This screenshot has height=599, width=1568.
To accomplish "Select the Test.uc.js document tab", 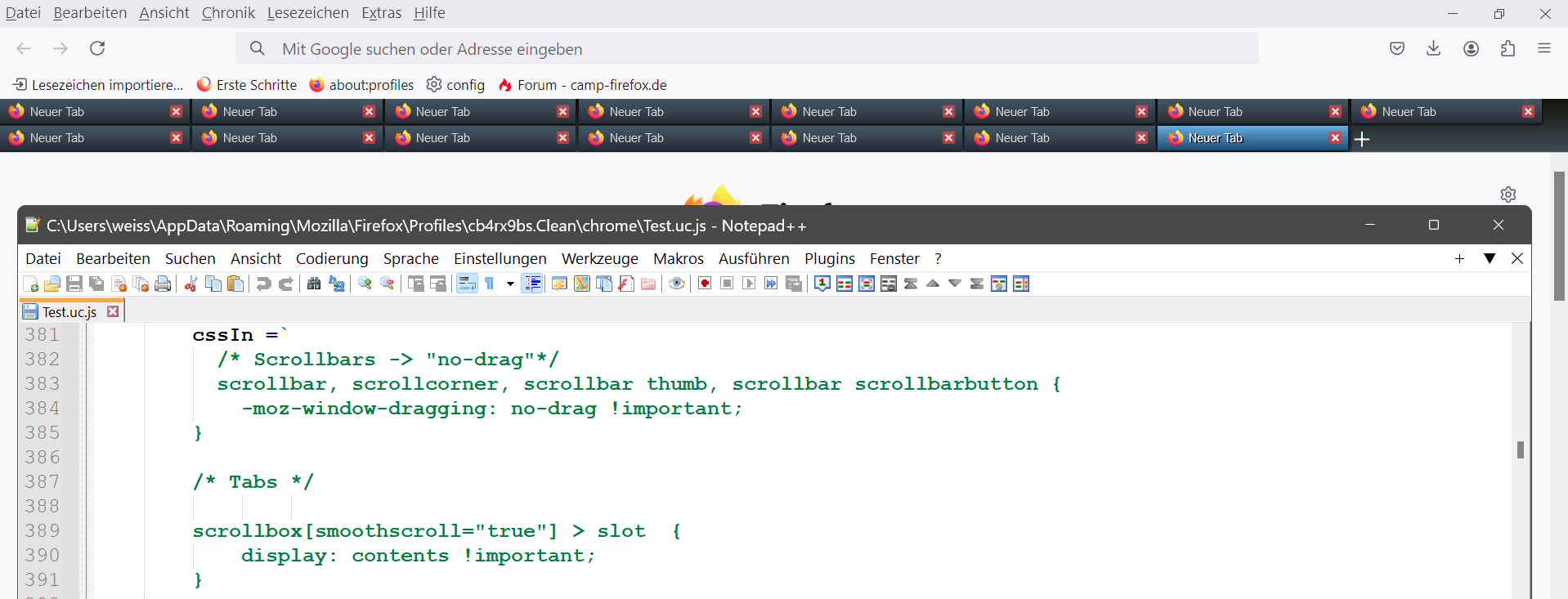I will coord(69,311).
